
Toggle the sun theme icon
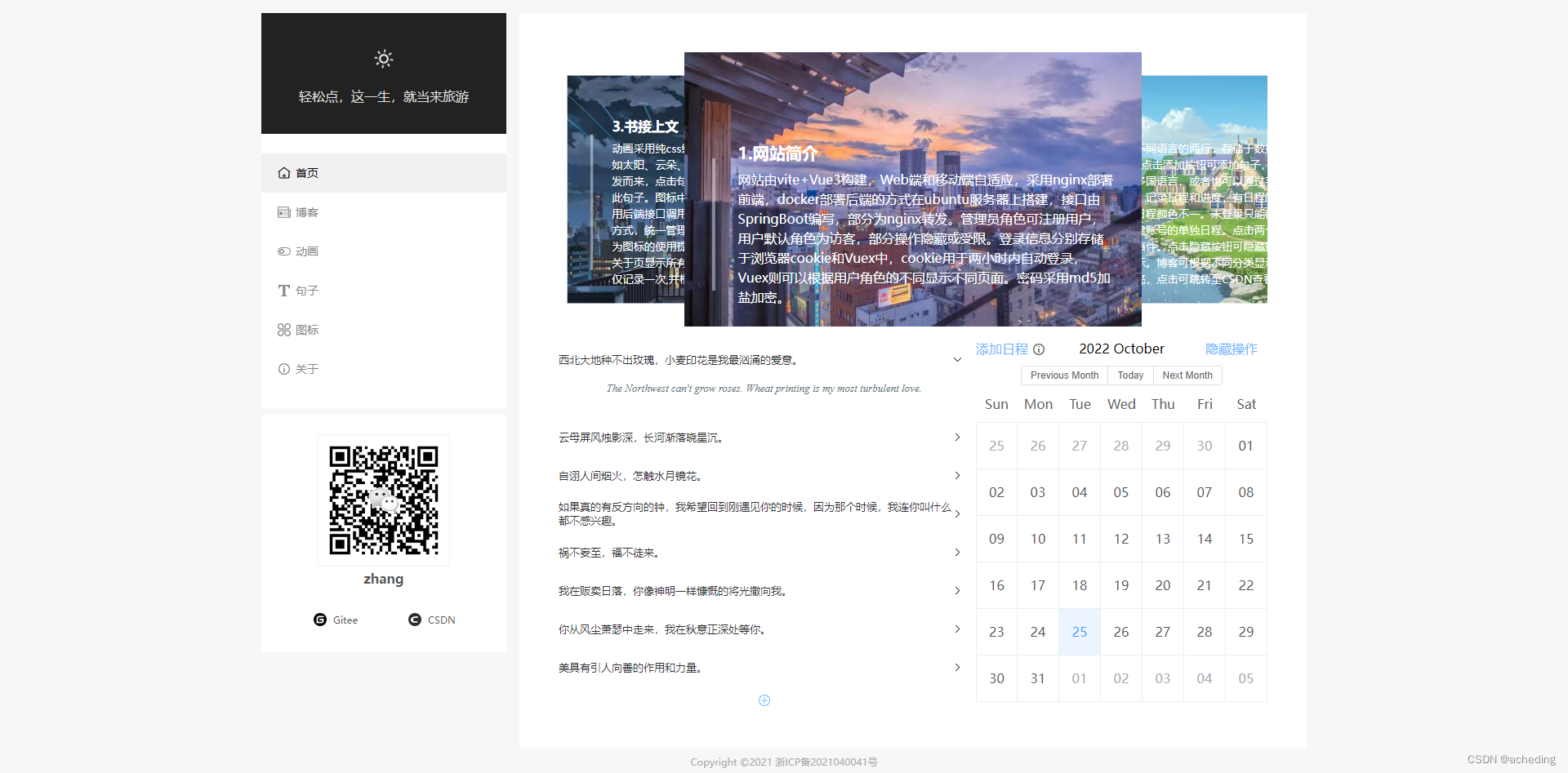384,59
